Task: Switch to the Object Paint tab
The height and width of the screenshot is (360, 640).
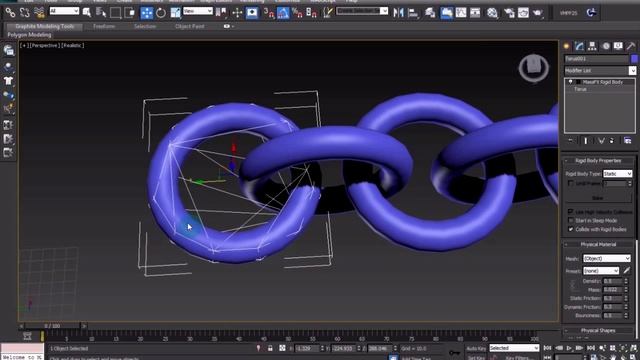Action: pyautogui.click(x=189, y=26)
